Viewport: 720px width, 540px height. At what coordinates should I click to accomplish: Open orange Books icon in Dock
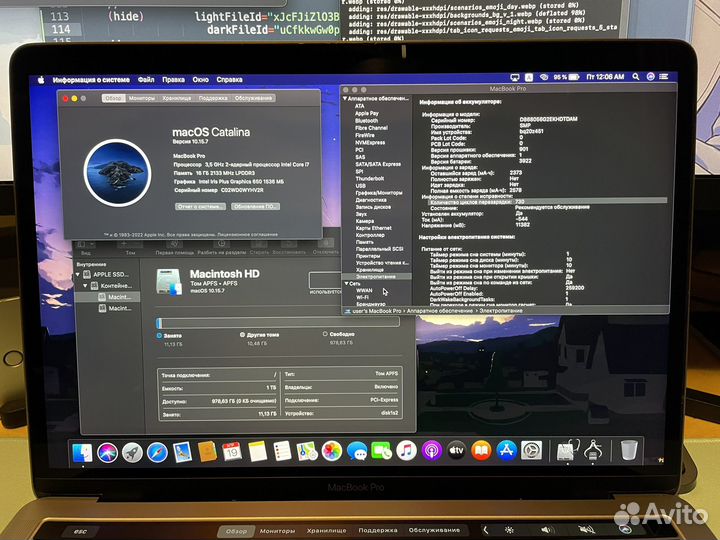coord(481,451)
